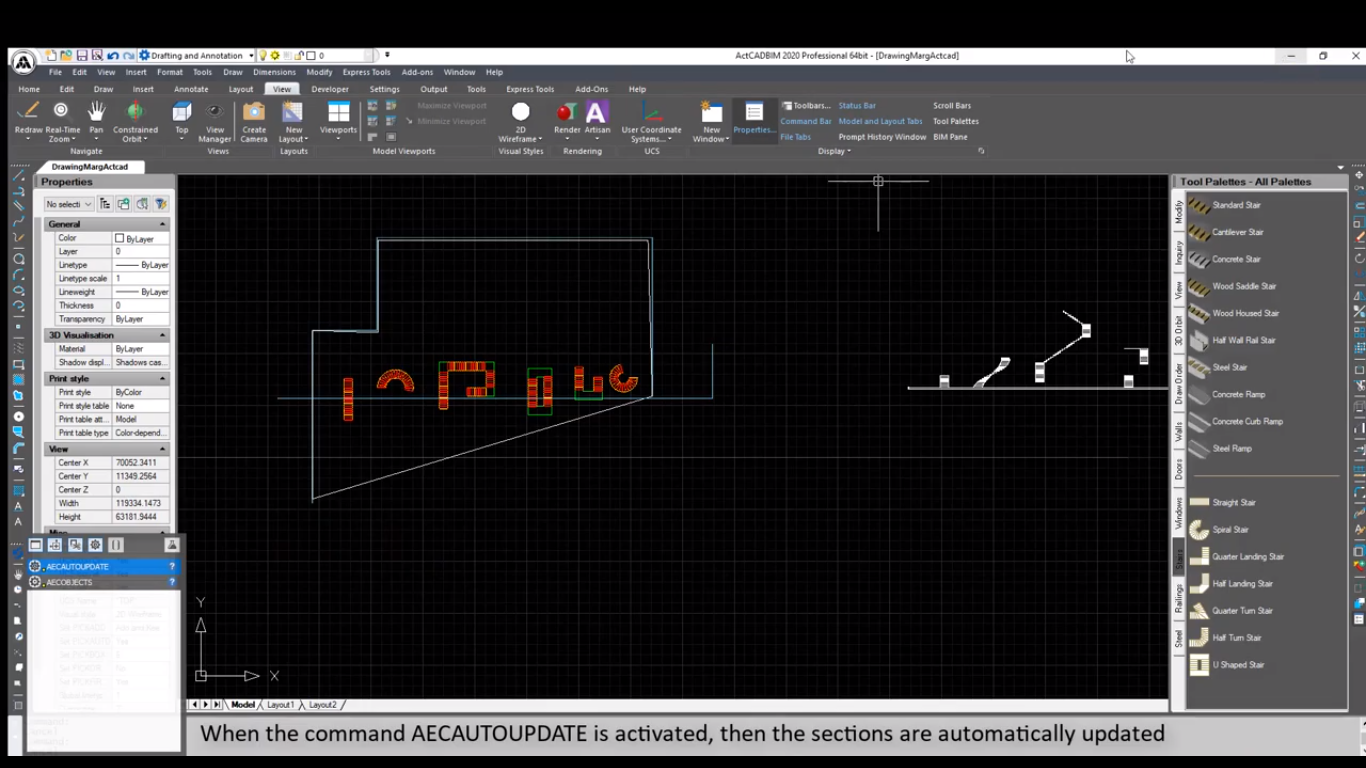This screenshot has width=1366, height=768.
Task: Open the Layout1 drawing tab
Action: [x=280, y=705]
